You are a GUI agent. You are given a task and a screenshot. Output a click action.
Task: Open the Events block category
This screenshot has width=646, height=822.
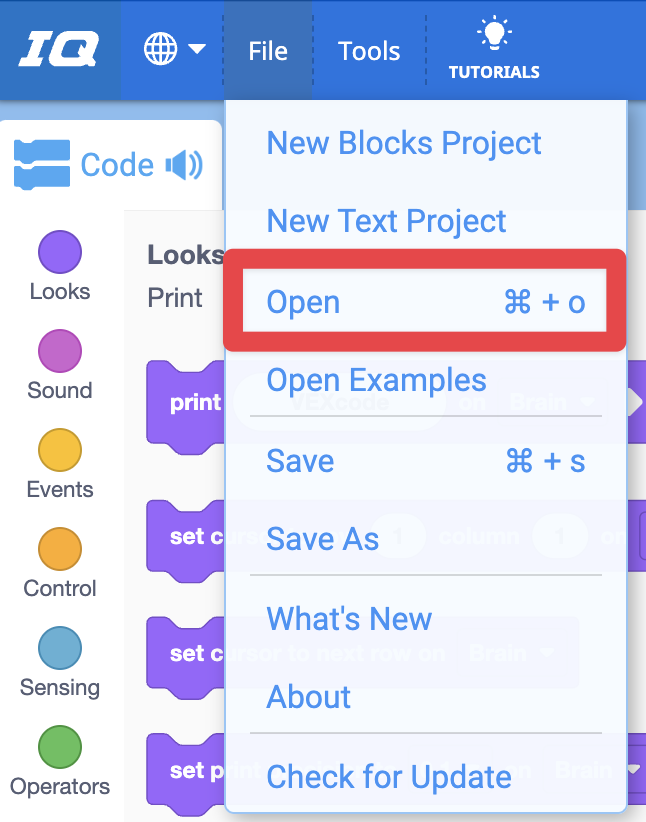pyautogui.click(x=59, y=461)
